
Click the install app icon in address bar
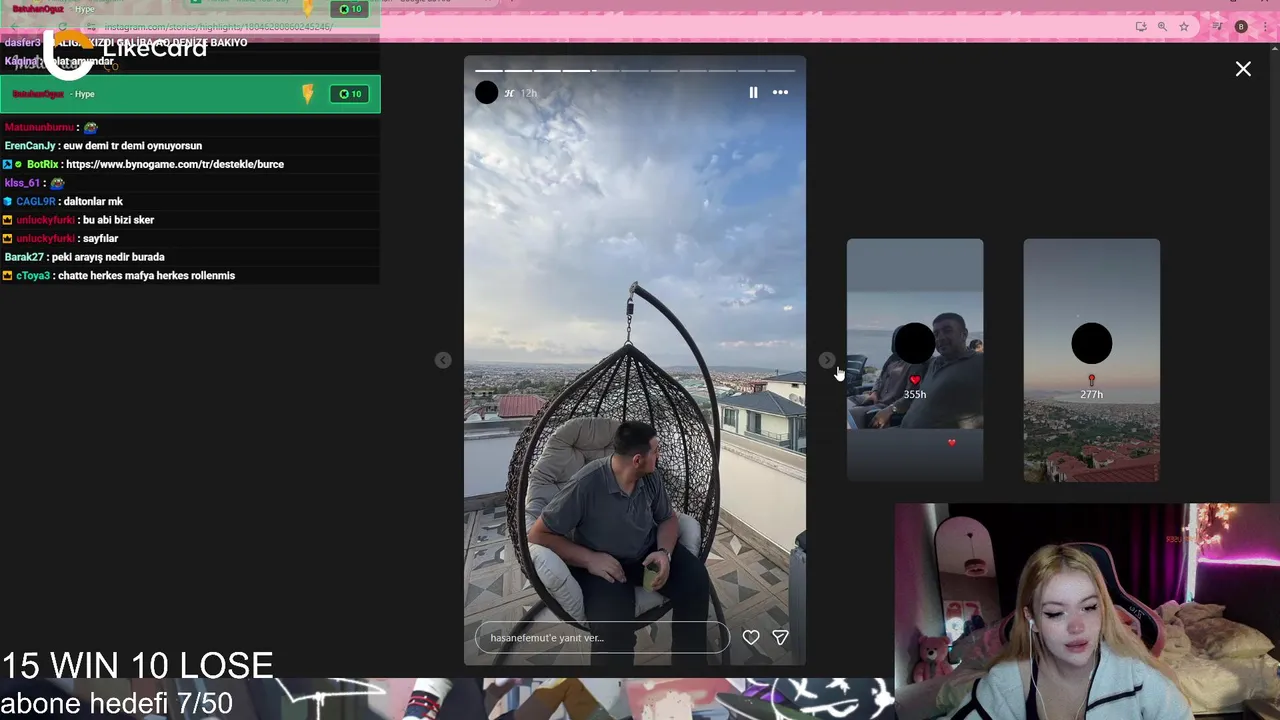click(1141, 27)
